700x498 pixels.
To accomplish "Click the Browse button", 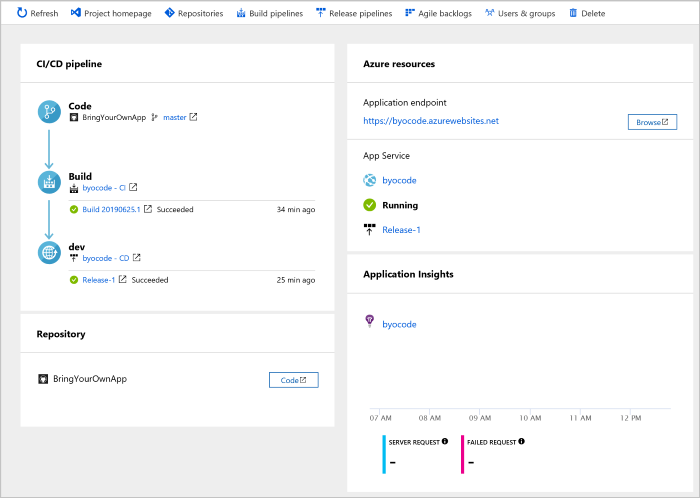I will [651, 122].
